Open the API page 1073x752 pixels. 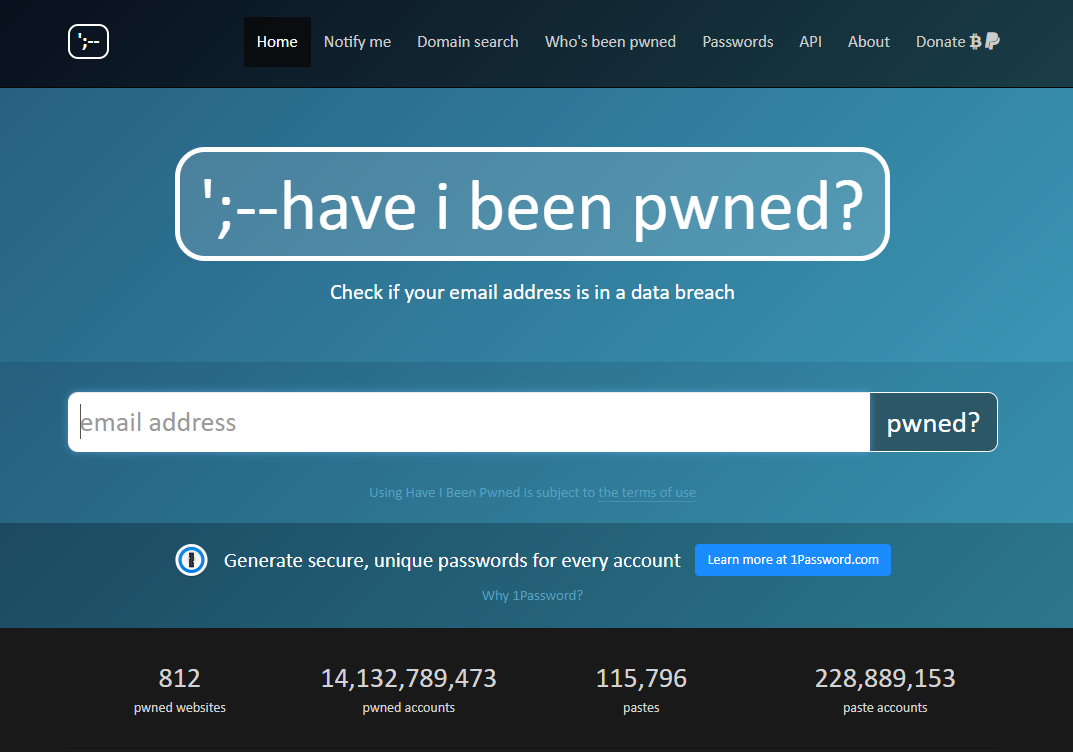pos(810,41)
